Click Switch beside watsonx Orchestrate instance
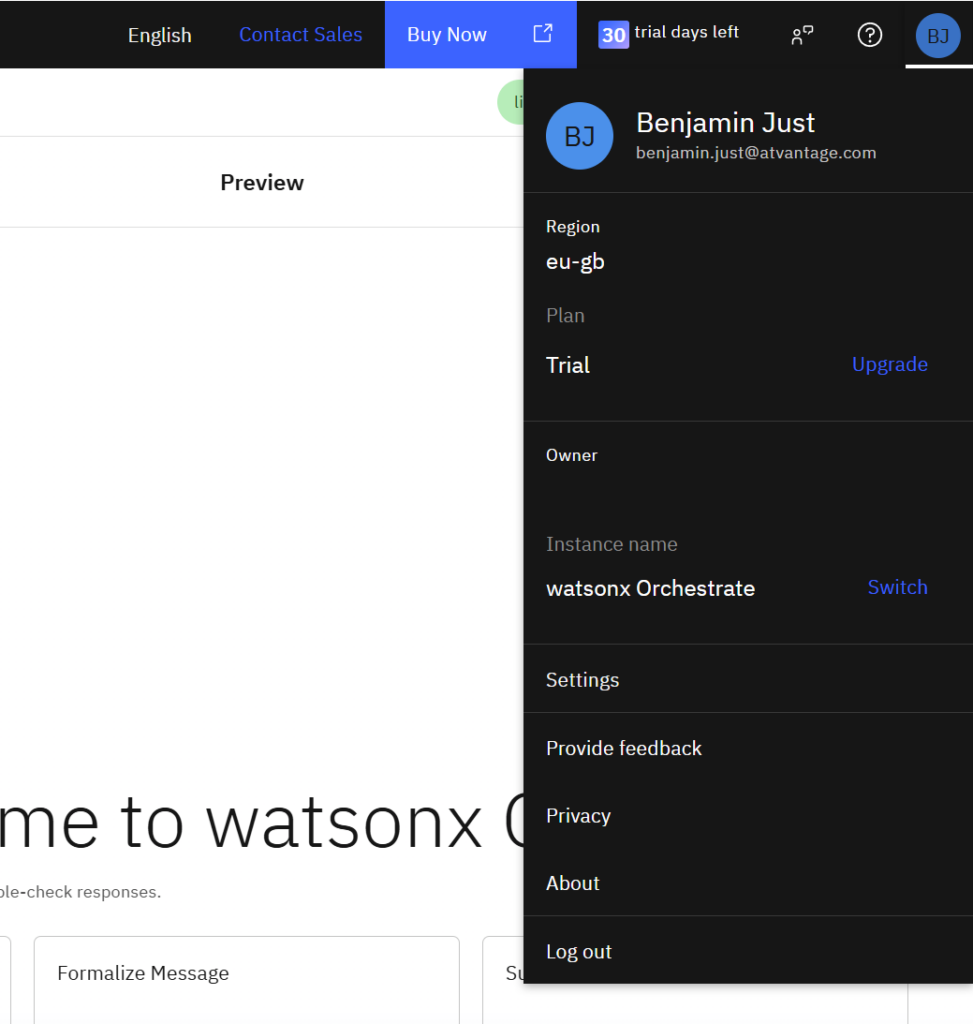This screenshot has height=1024, width=973. tap(897, 588)
